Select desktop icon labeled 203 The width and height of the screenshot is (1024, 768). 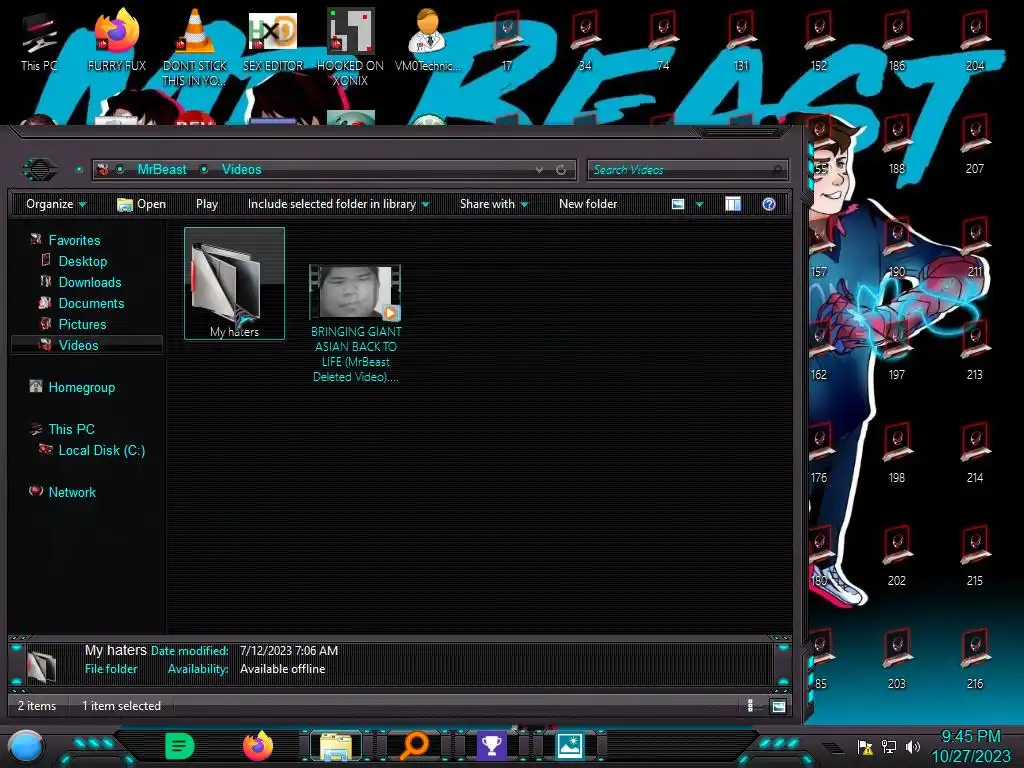pos(897,660)
